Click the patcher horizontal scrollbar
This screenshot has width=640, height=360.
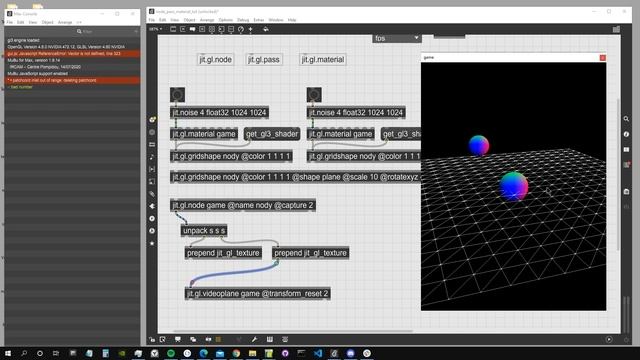click(293, 331)
